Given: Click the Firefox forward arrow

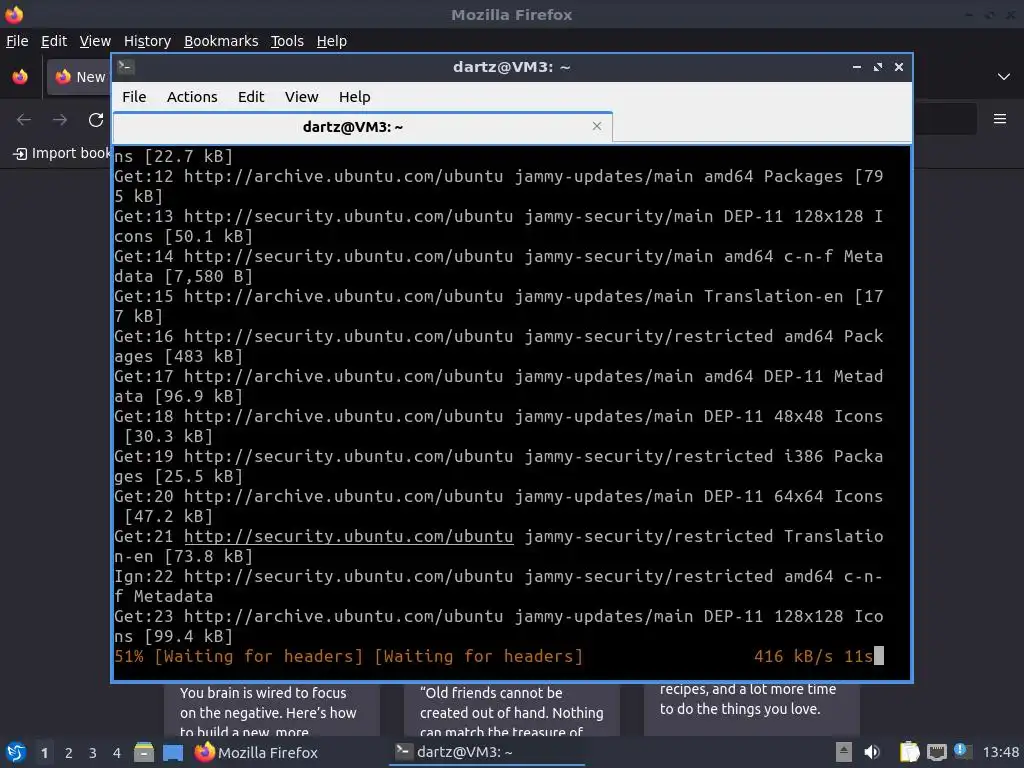Looking at the screenshot, I should 60,120.
